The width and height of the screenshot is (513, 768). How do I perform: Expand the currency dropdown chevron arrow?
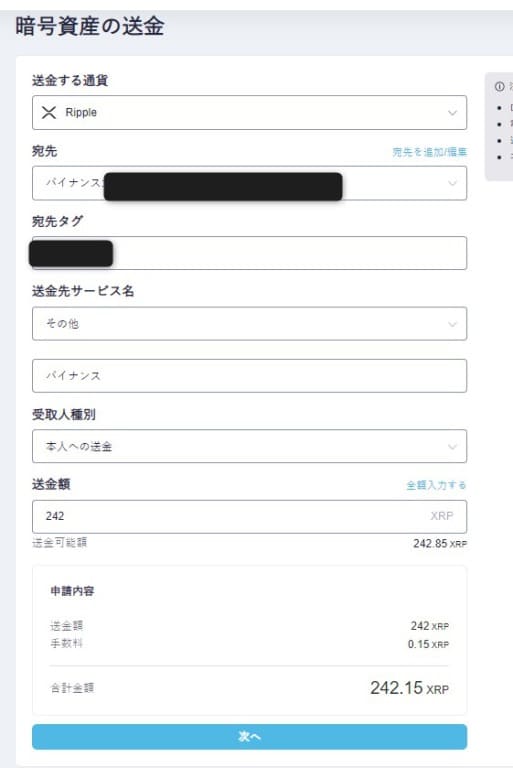pos(452,113)
